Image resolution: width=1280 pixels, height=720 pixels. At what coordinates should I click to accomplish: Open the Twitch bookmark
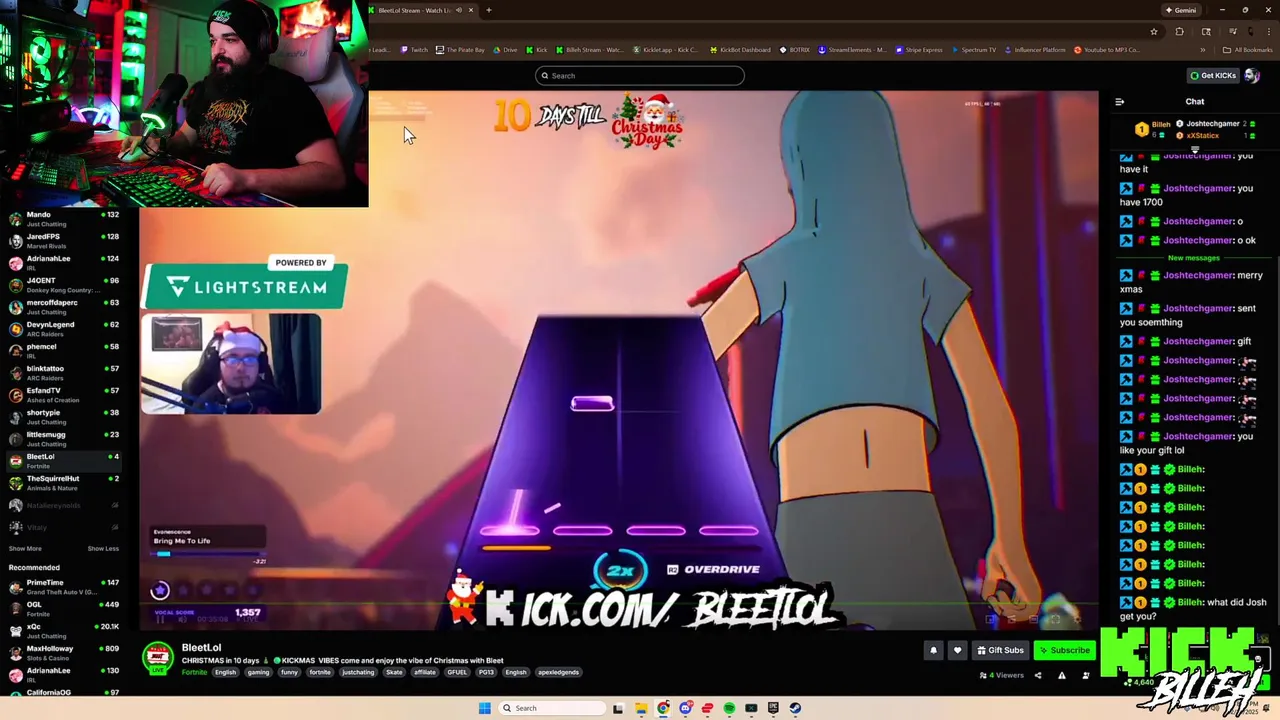pos(414,49)
